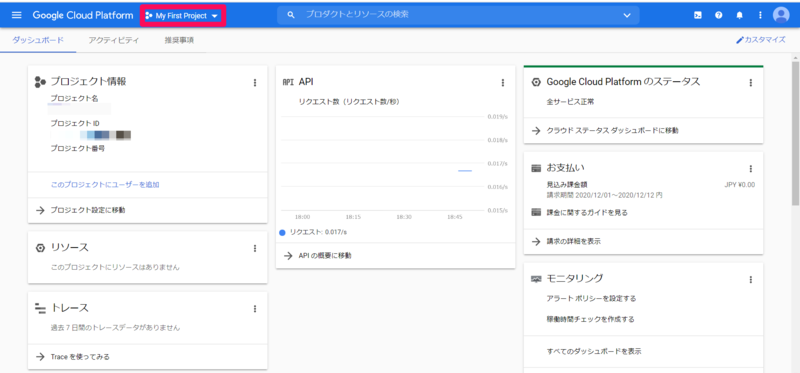Click the リソース card icon

[40, 248]
